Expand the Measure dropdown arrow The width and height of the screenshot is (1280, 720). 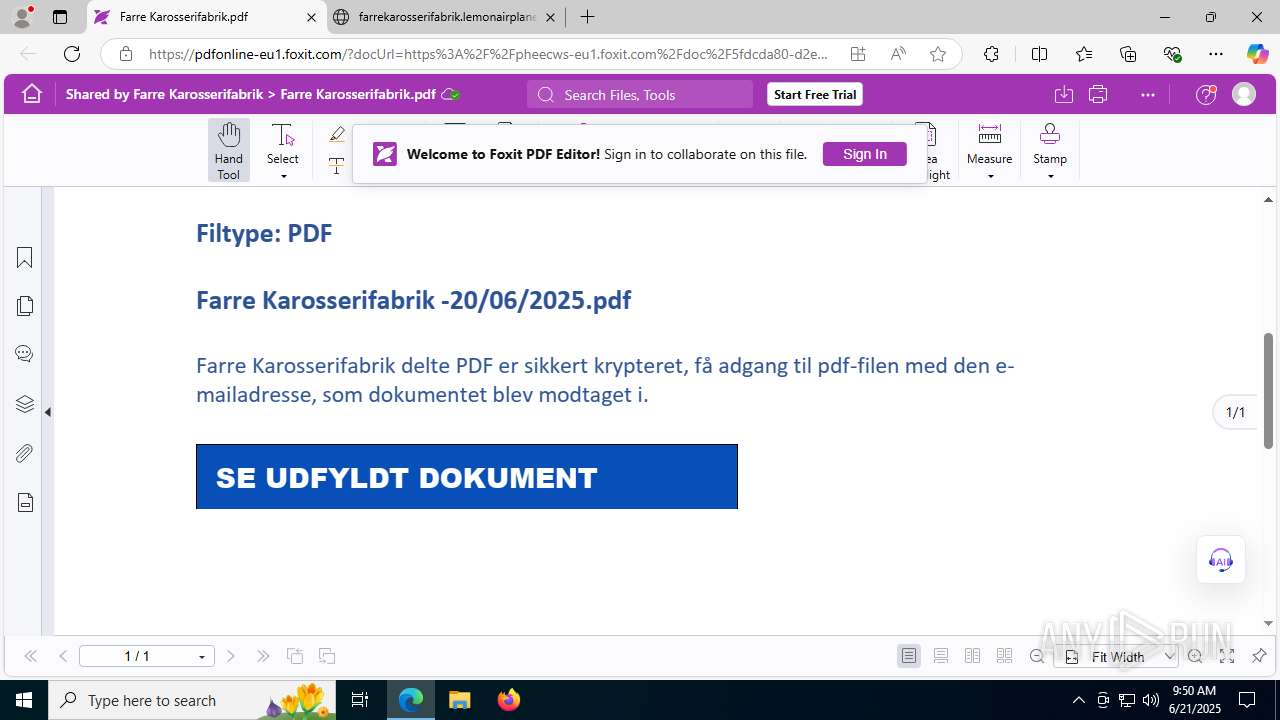coord(990,177)
